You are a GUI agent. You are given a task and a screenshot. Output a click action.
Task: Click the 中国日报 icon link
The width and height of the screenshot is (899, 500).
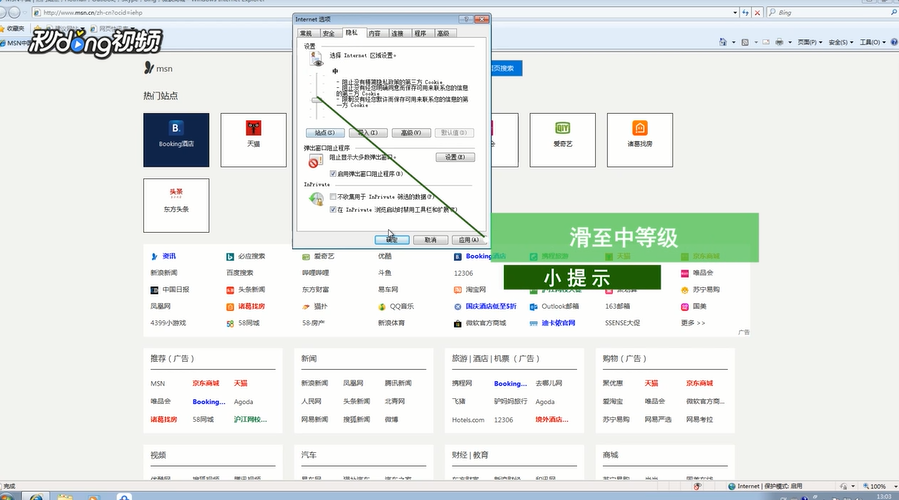(x=154, y=290)
